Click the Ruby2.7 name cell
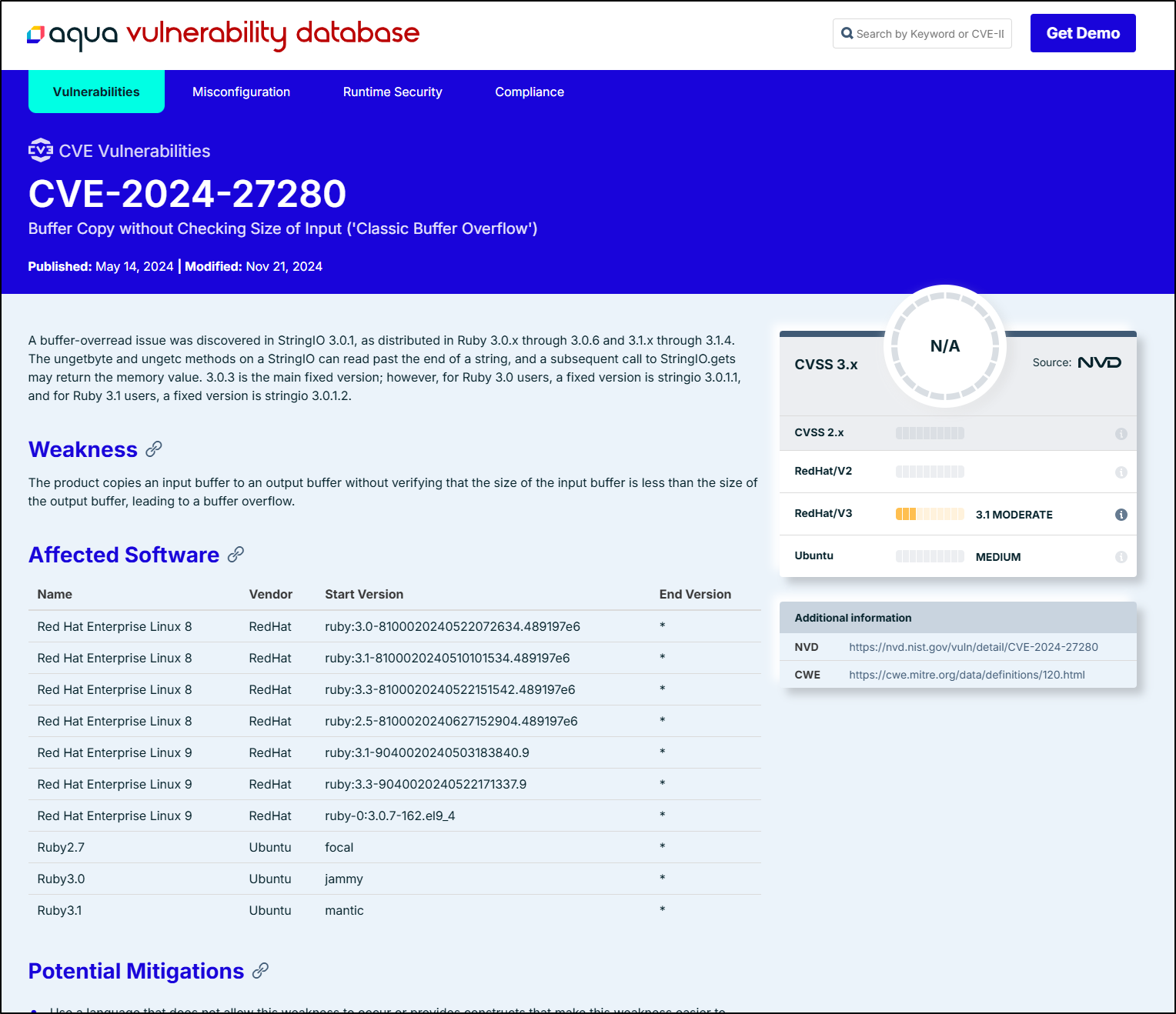The width and height of the screenshot is (1176, 1014). (x=61, y=847)
